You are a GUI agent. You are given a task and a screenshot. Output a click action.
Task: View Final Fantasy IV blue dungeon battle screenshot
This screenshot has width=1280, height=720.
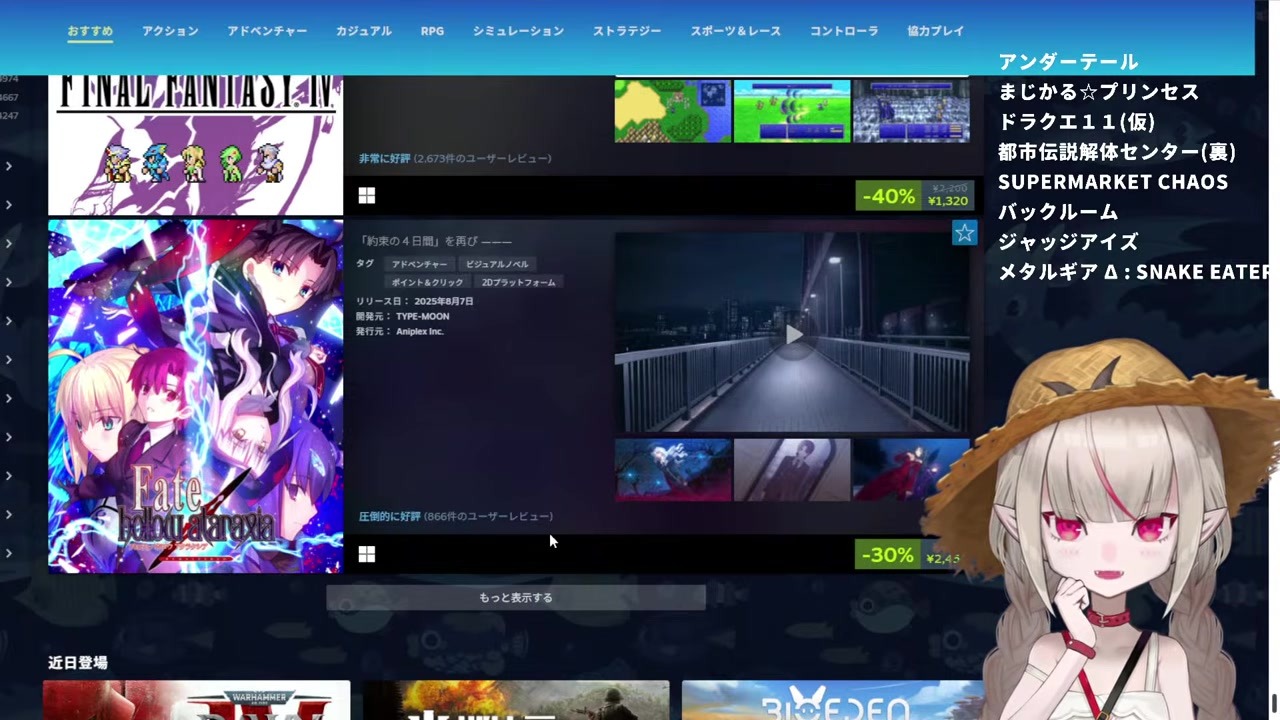coord(911,111)
